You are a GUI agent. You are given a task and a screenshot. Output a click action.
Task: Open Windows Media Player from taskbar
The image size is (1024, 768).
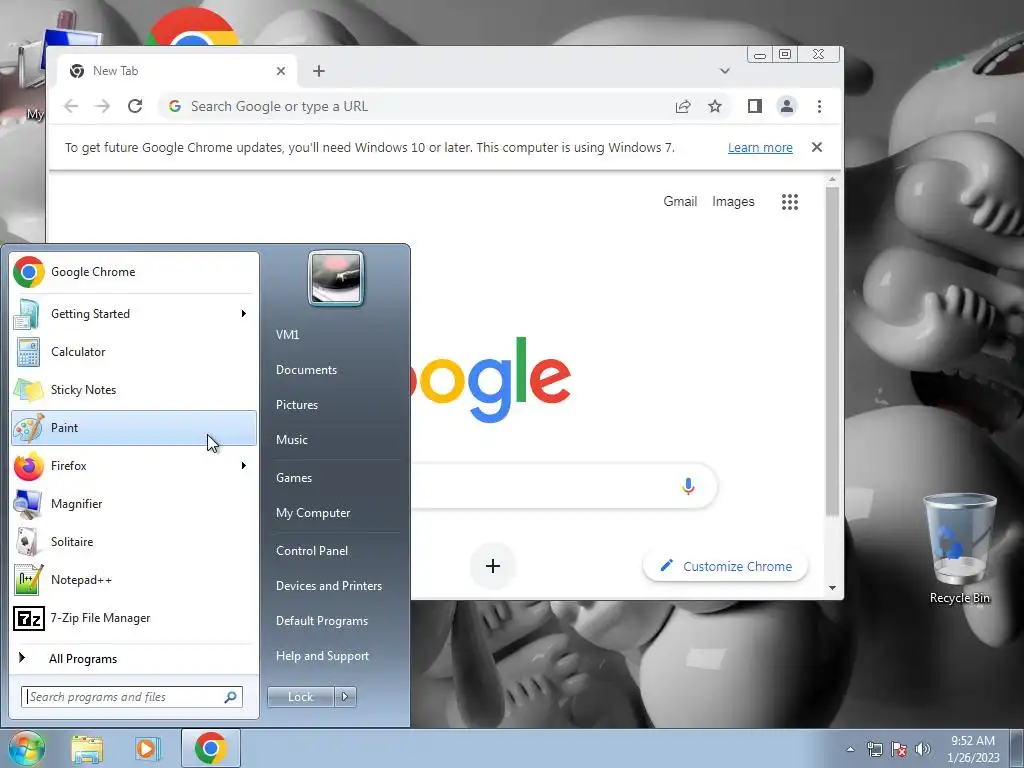click(148, 749)
